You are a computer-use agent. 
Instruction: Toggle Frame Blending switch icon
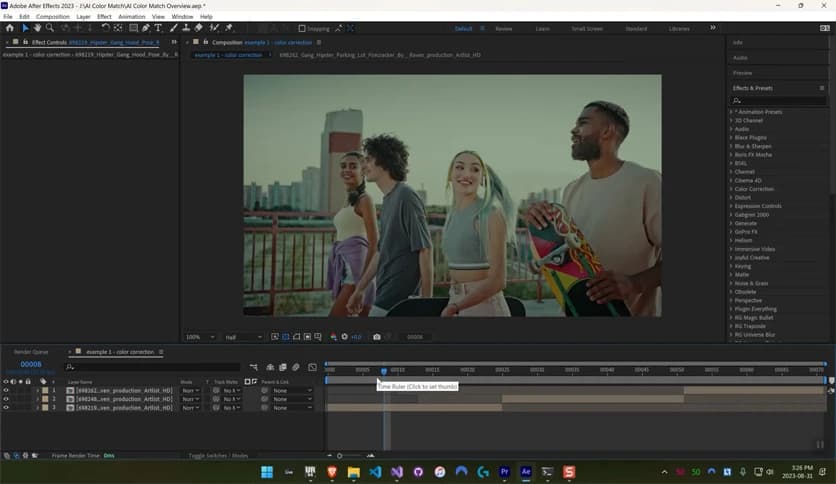point(283,367)
